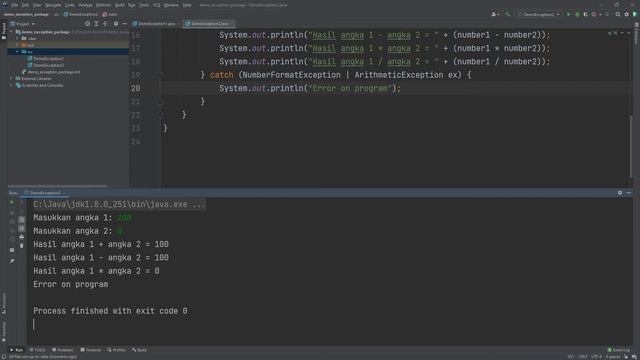
Task: Select the DemoException2.java editor tab
Action: coord(208,24)
